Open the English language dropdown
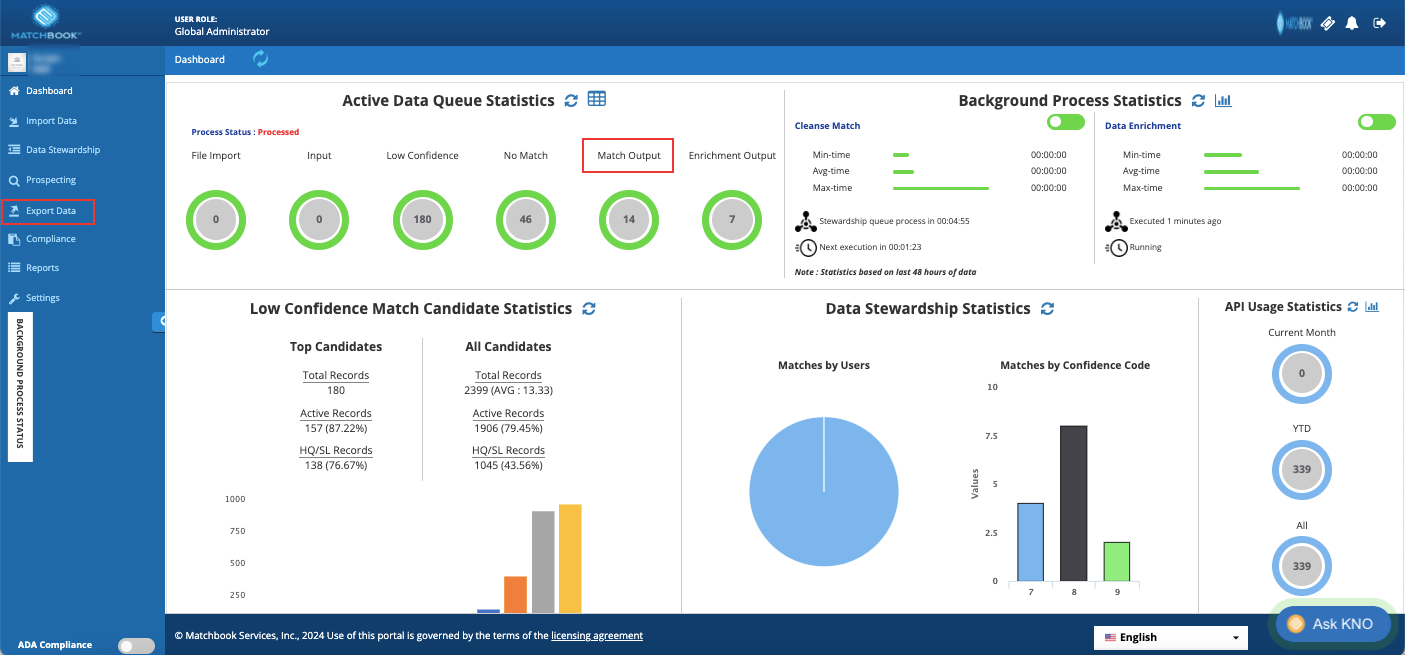This screenshot has width=1405, height=655. pyautogui.click(x=1172, y=637)
